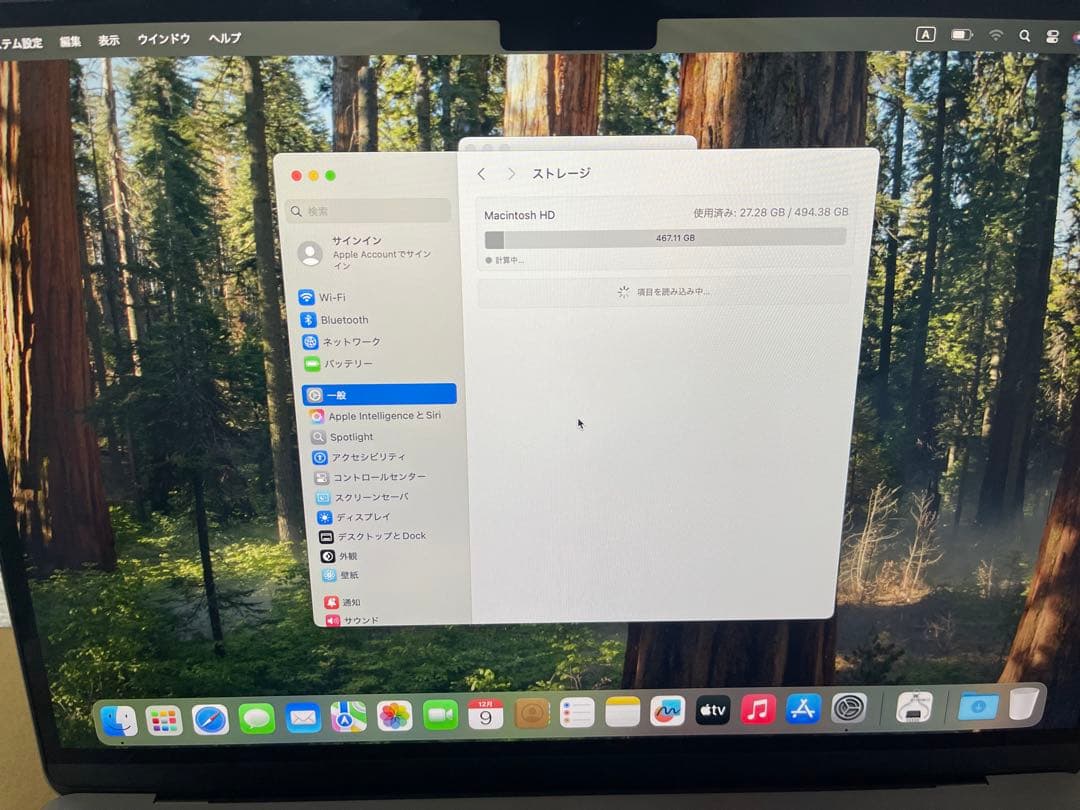Click the forward navigation chevron

point(510,173)
